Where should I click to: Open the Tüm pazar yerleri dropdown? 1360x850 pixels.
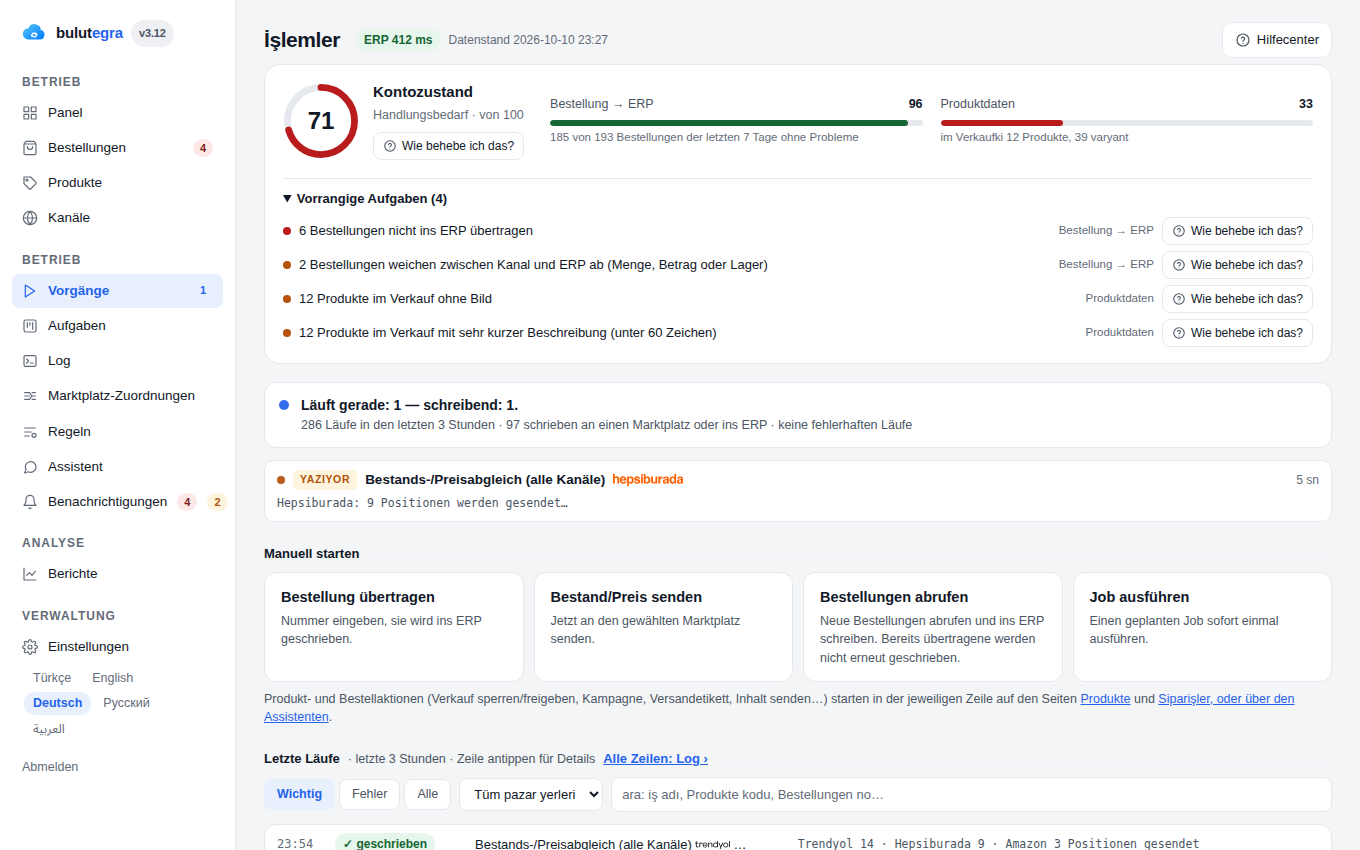pyautogui.click(x=531, y=794)
